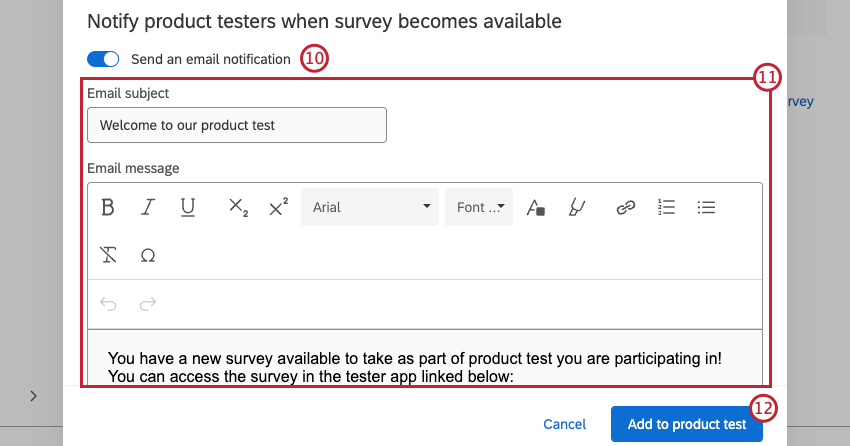Choose a text background highlight color
850x446 pixels.
(576, 207)
